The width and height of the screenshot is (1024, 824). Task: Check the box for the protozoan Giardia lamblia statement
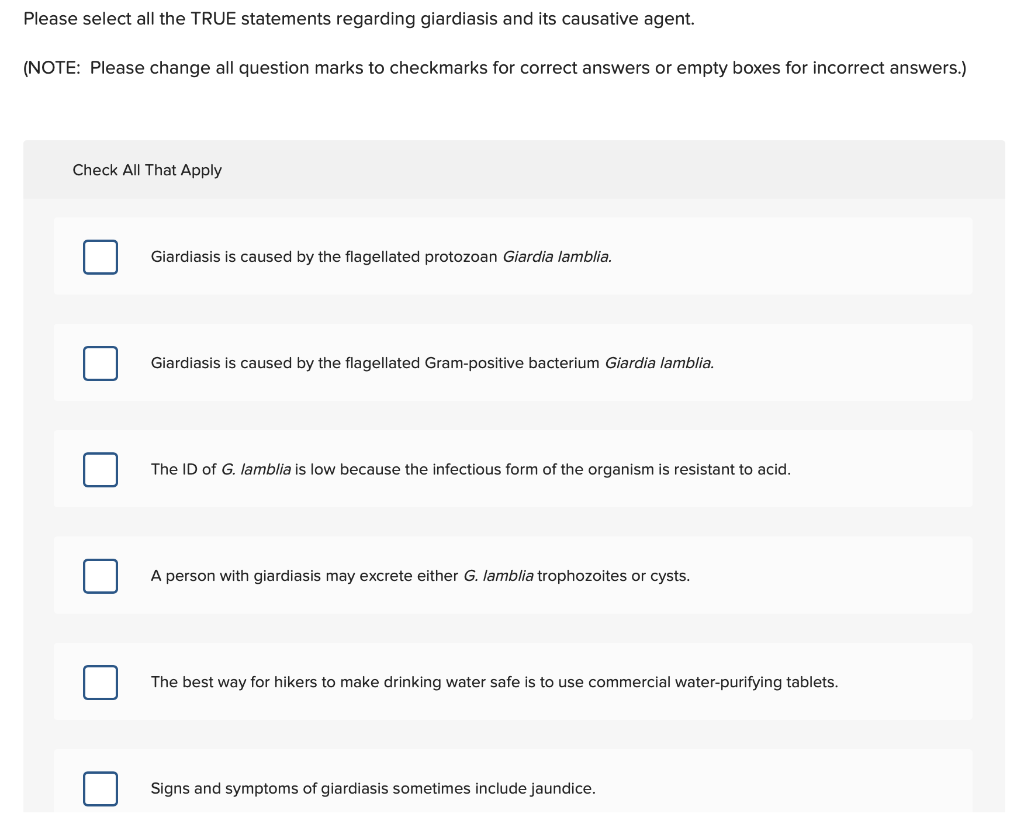coord(100,257)
